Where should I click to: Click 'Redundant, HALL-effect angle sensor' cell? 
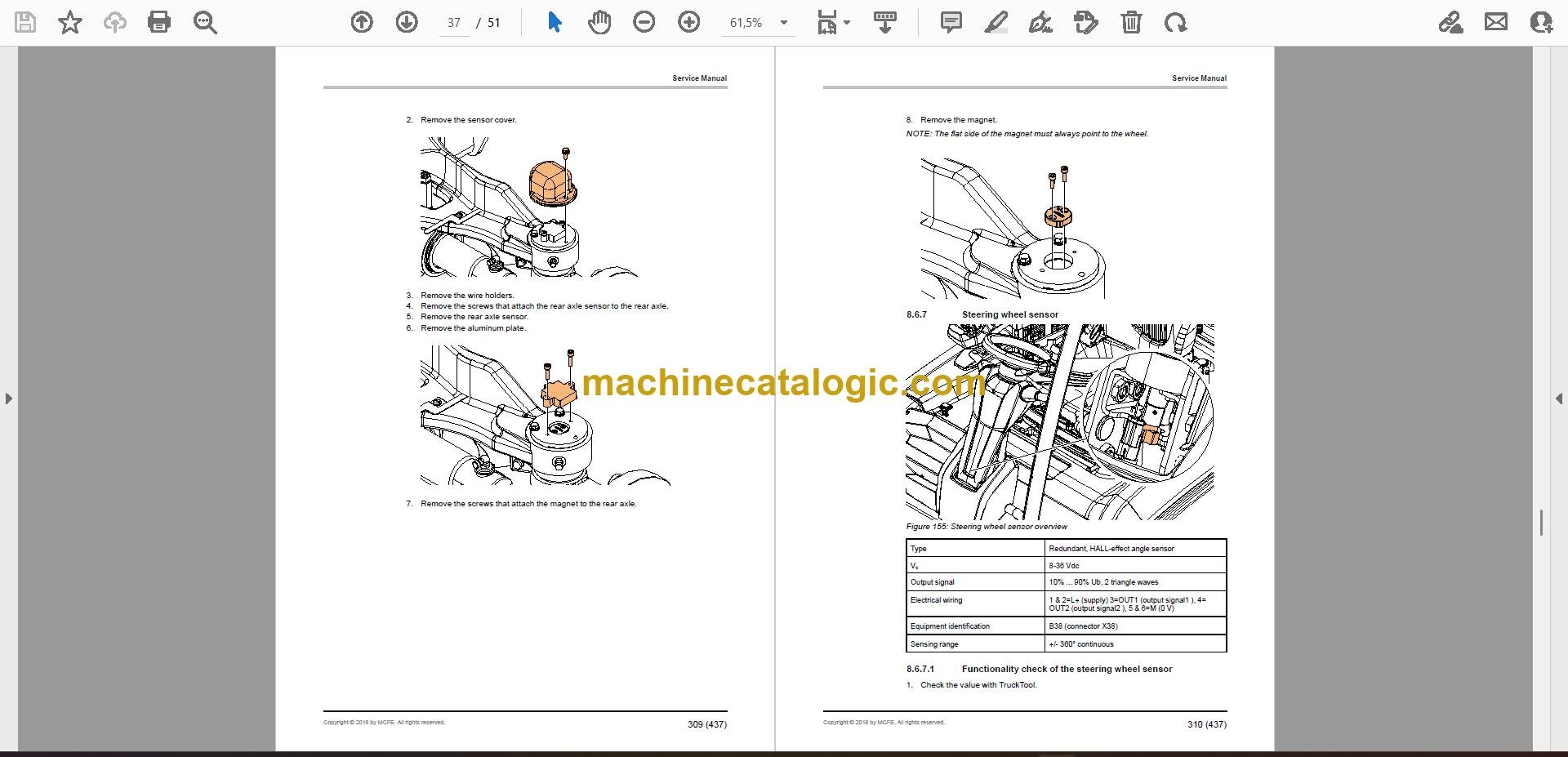click(x=1136, y=549)
